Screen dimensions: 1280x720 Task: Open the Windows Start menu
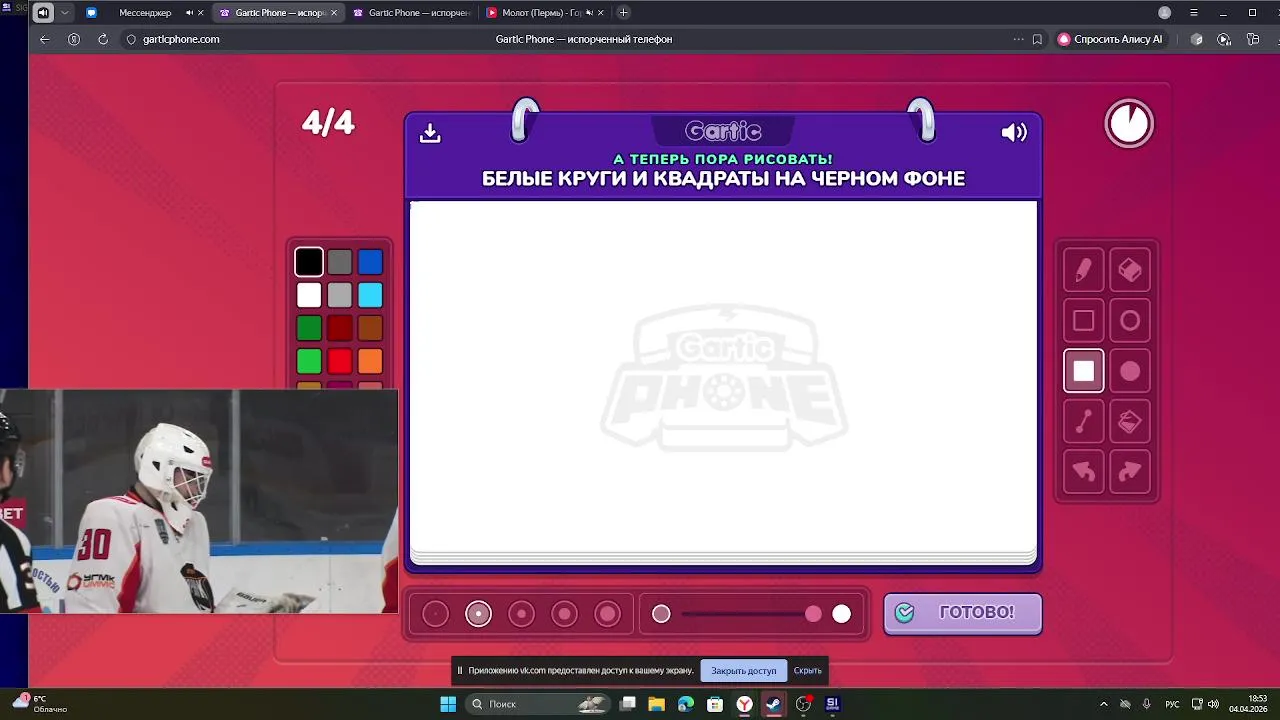click(448, 704)
